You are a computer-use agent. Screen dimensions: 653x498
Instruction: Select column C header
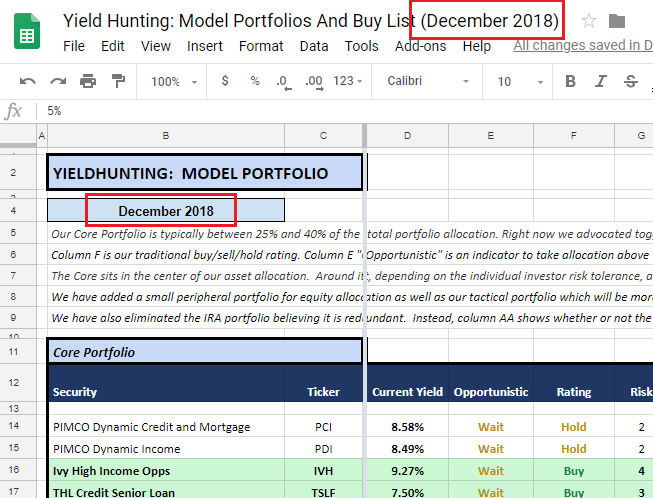click(x=323, y=135)
